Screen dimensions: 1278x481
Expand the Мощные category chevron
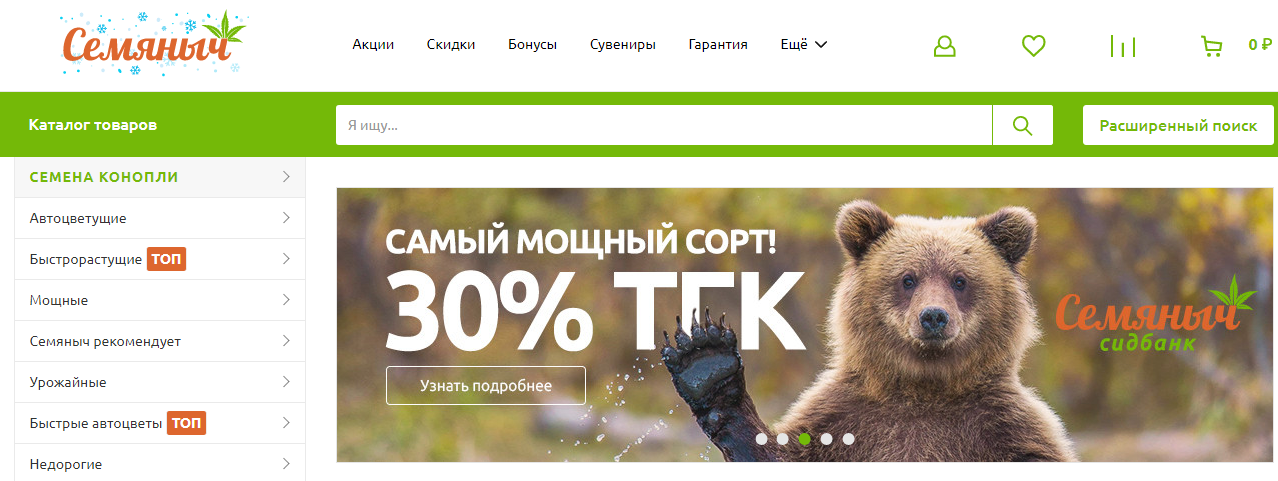[286, 300]
